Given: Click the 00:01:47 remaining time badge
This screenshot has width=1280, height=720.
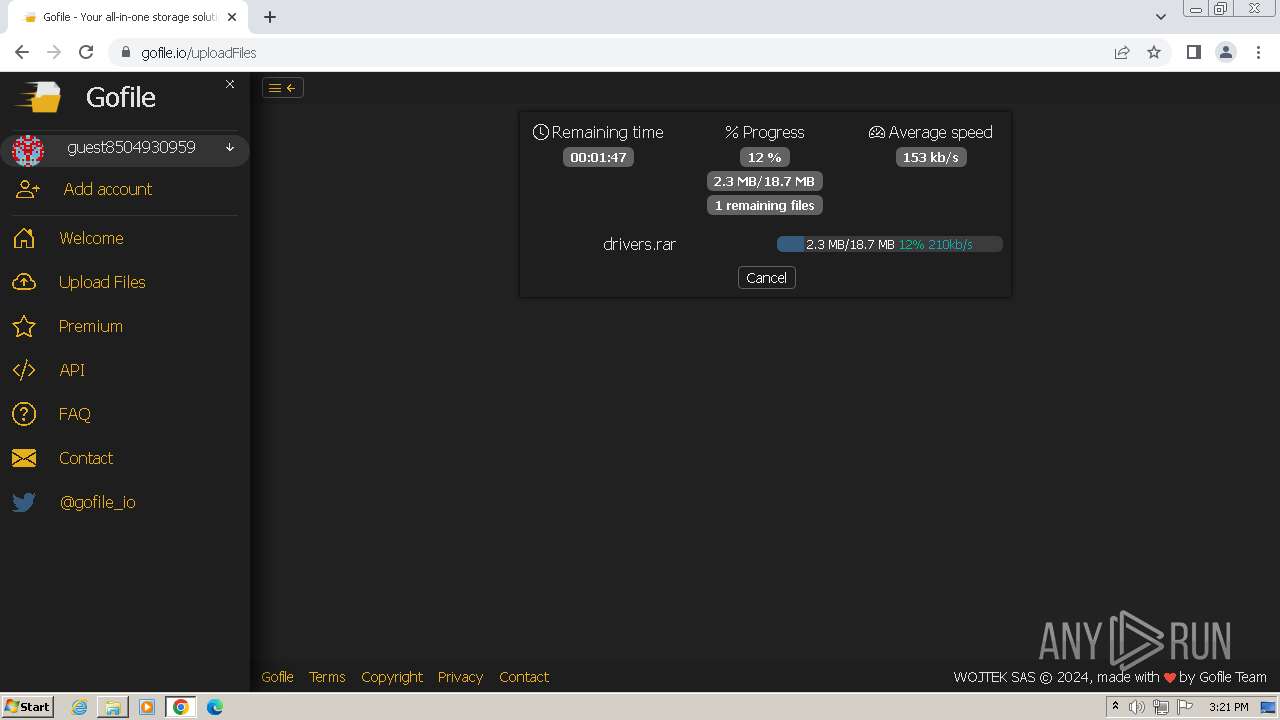Looking at the screenshot, I should pyautogui.click(x=598, y=157).
